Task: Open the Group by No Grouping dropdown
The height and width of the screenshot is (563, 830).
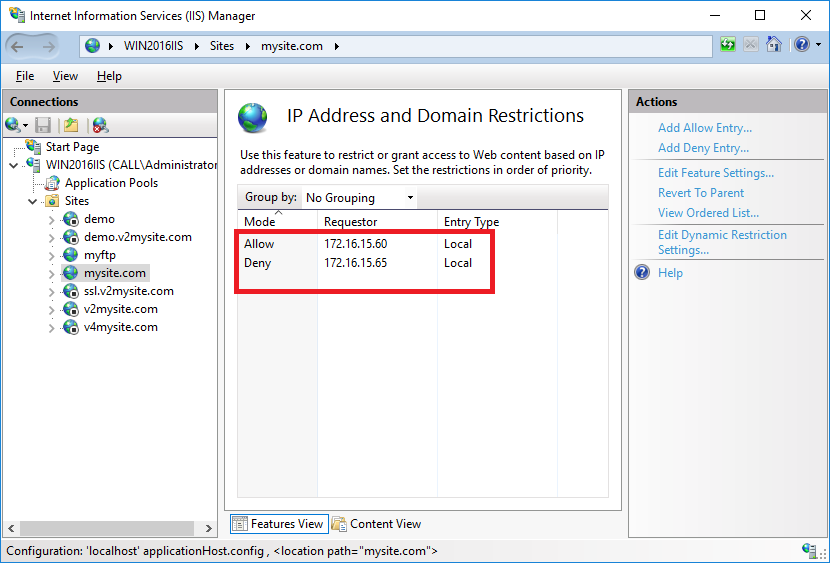Action: [x=359, y=197]
